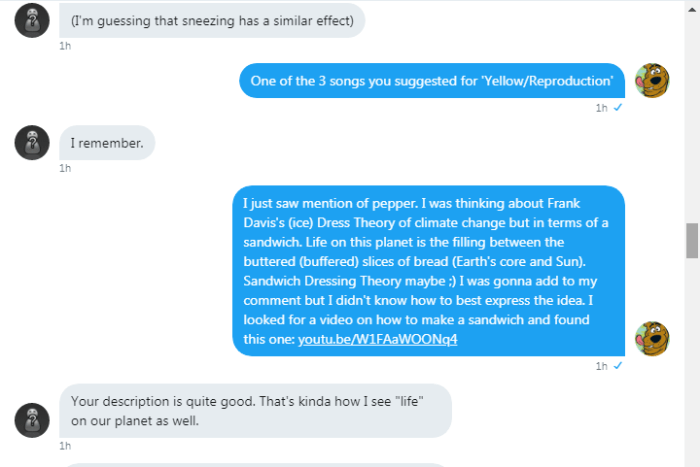Click the avatar next to "I remember."
Image resolution: width=700 pixels, height=467 pixels.
pos(32,143)
